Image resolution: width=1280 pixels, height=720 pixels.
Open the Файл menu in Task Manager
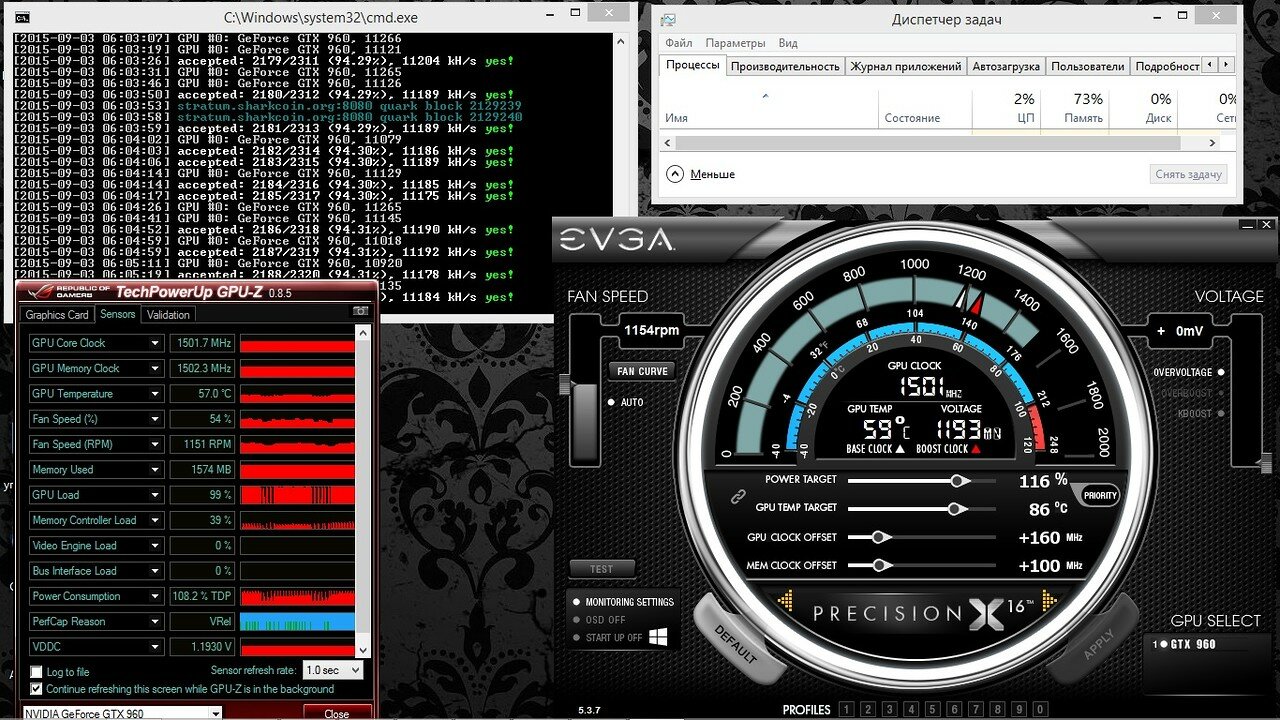(679, 43)
